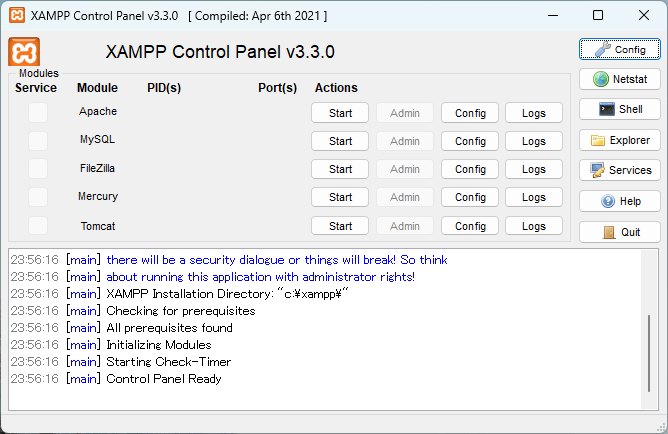Click the Apache Admin button
The width and height of the screenshot is (668, 434).
pyautogui.click(x=405, y=113)
